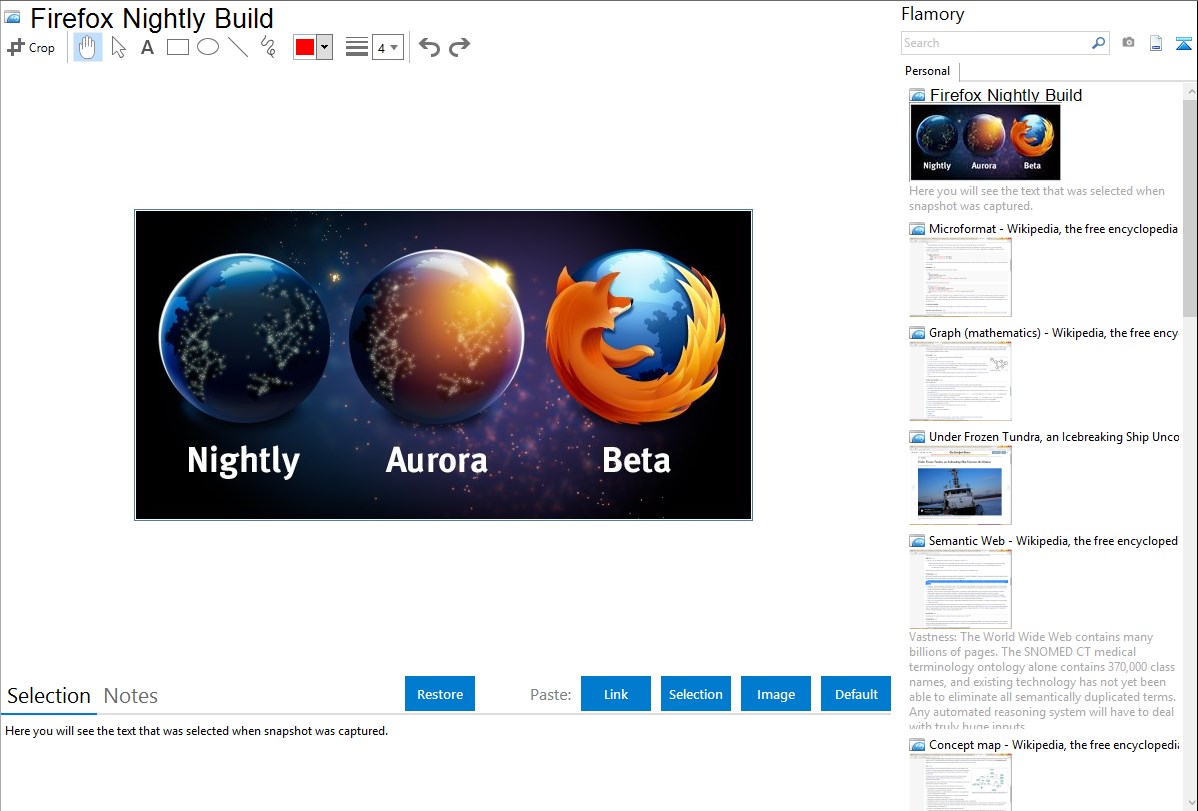This screenshot has width=1198, height=811.
Task: Choose the arrow pointer tool
Action: pos(118,47)
